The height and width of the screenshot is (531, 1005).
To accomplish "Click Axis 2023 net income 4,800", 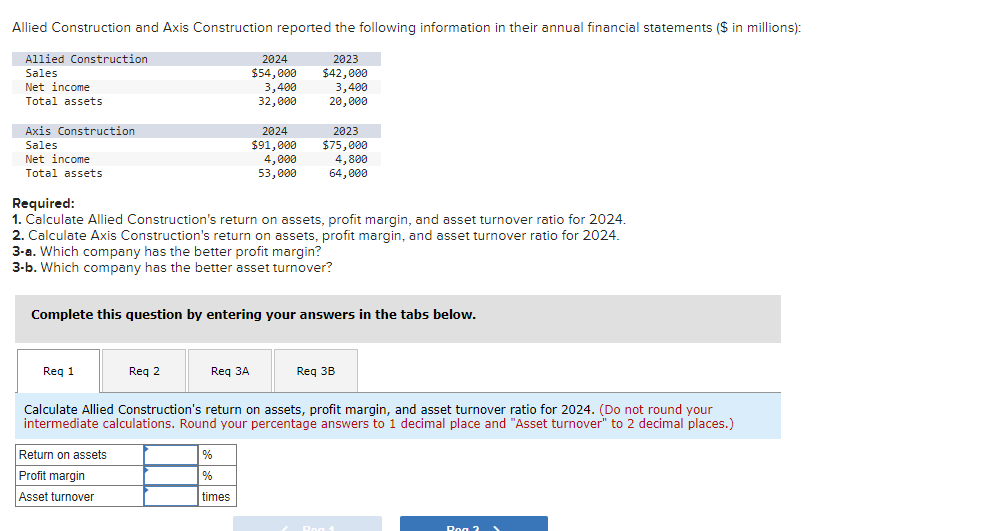I will pos(351,159).
